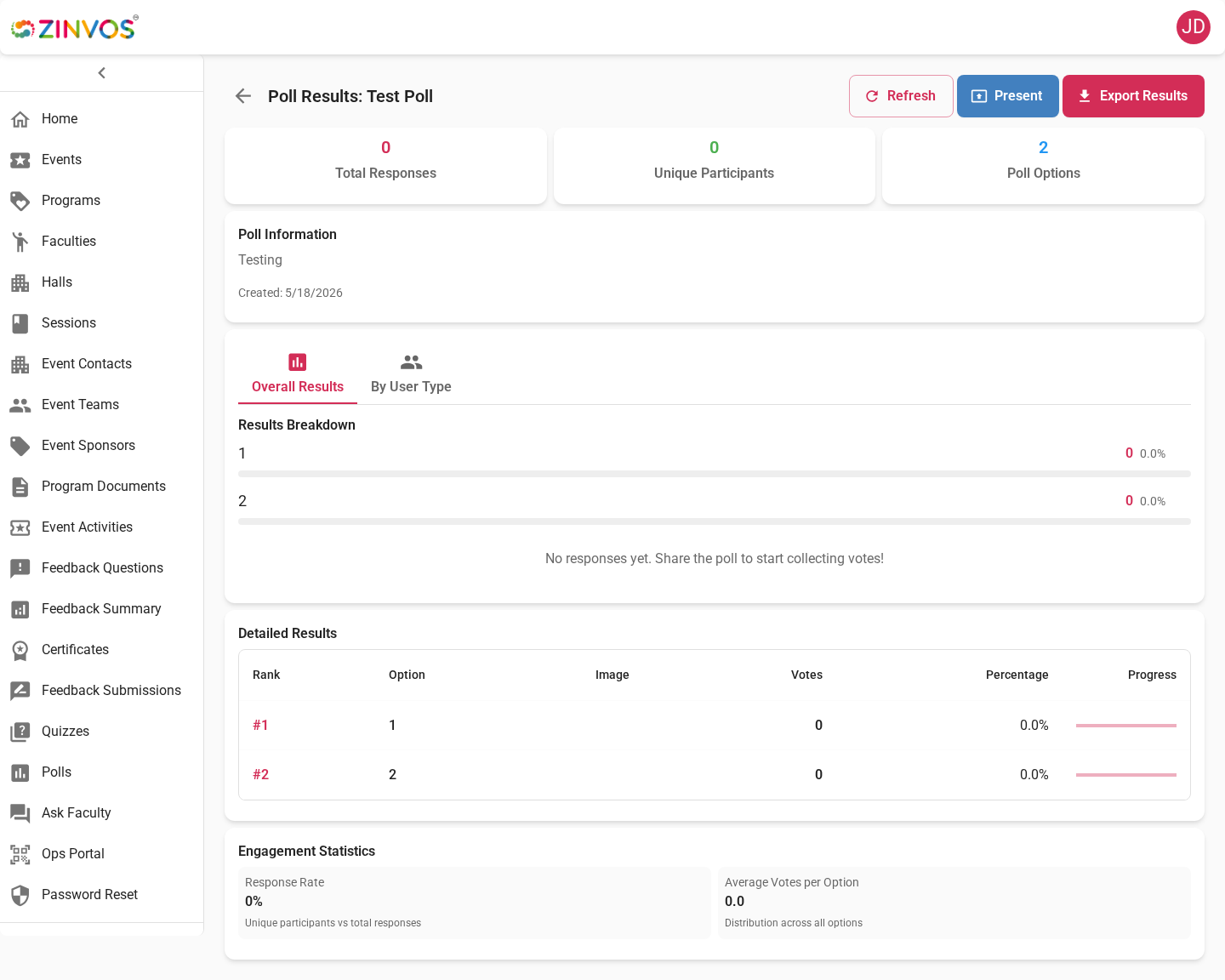This screenshot has width=1225, height=980.
Task: Click progress bar for rank #2 in table
Action: coord(1126,775)
